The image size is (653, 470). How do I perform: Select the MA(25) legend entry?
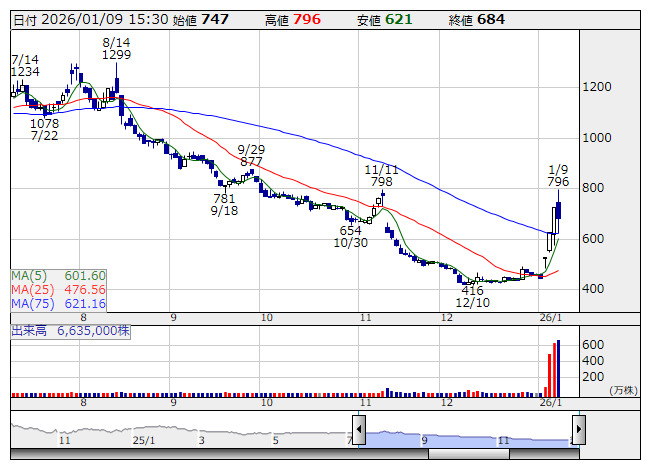tap(59, 289)
